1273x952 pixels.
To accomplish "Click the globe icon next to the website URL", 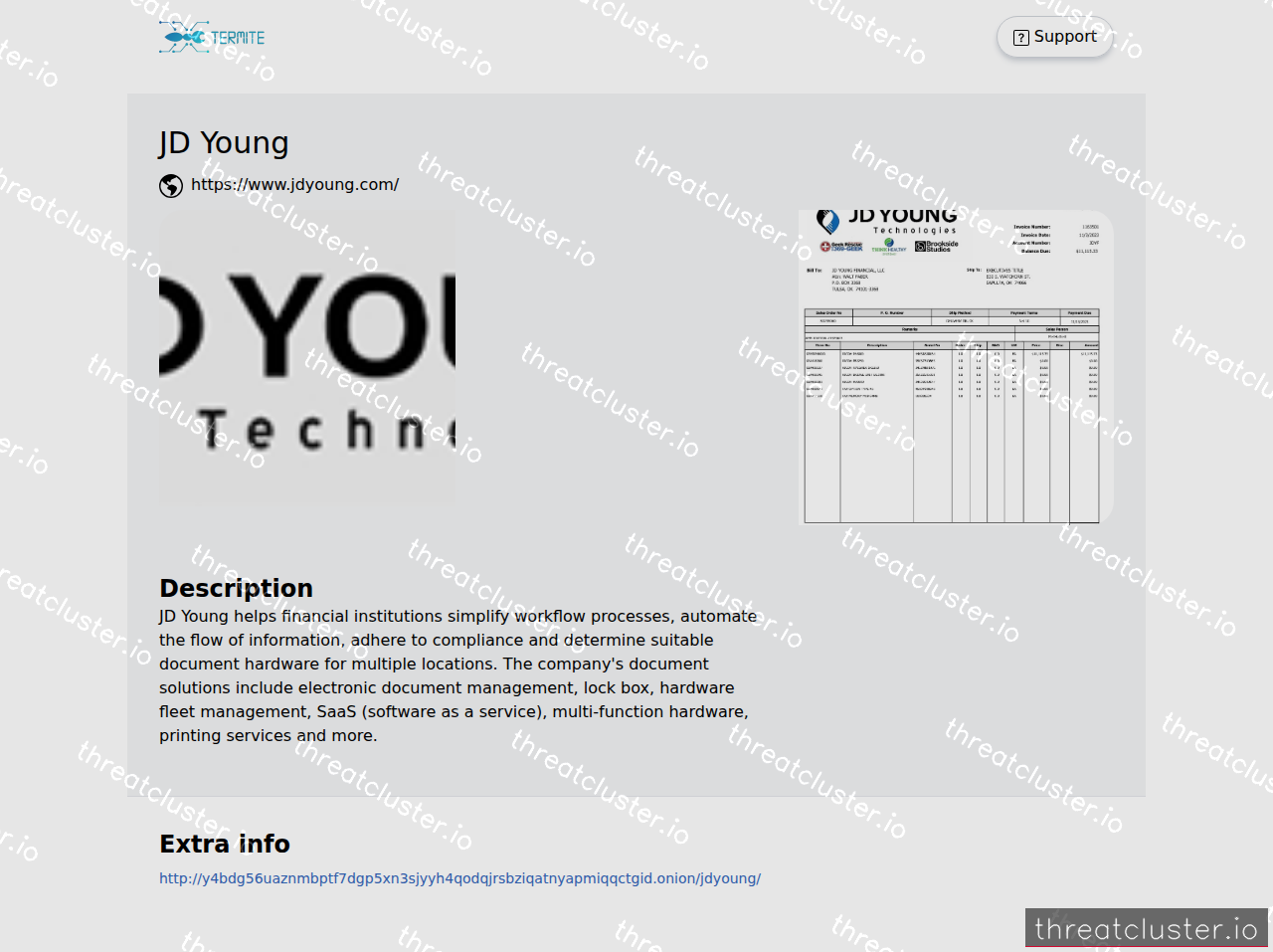I will click(x=171, y=186).
